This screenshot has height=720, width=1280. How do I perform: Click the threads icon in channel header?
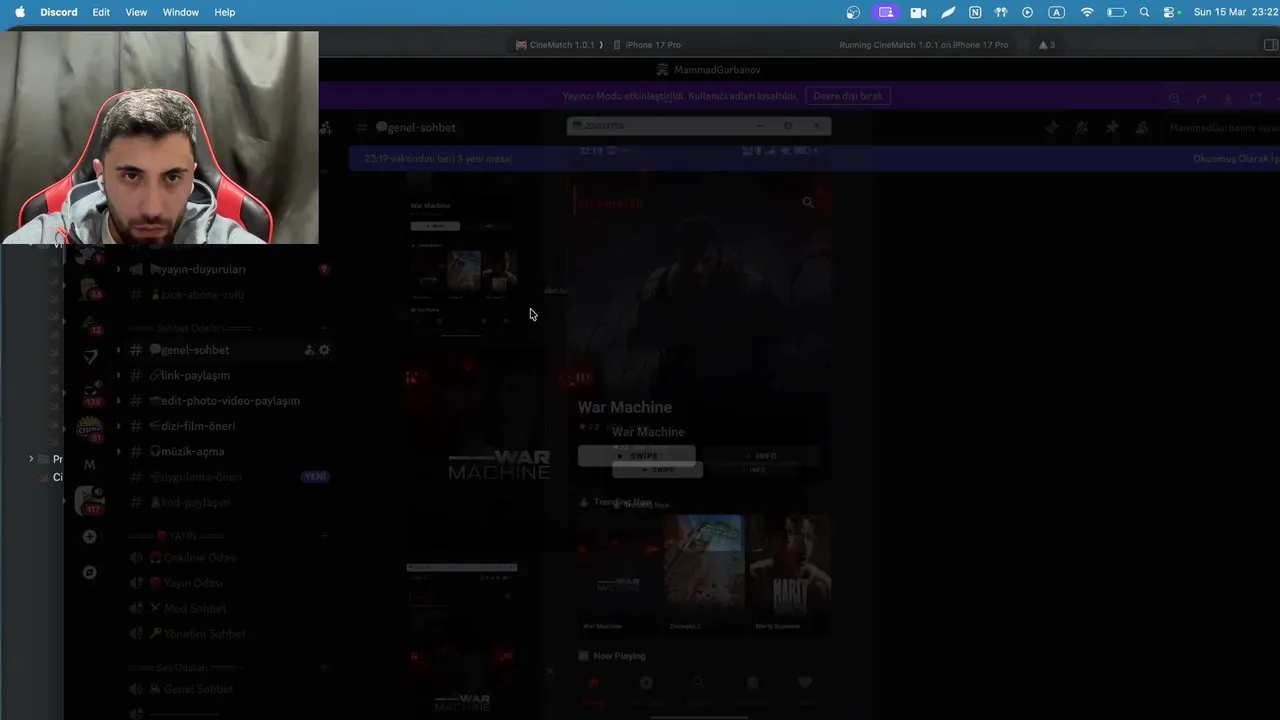point(1051,128)
